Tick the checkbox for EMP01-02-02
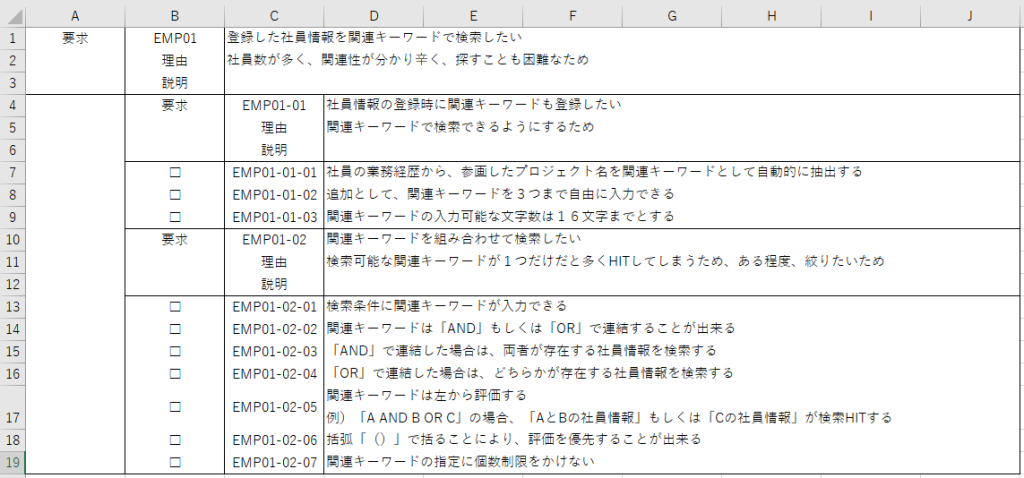This screenshot has width=1024, height=478. 174,328
